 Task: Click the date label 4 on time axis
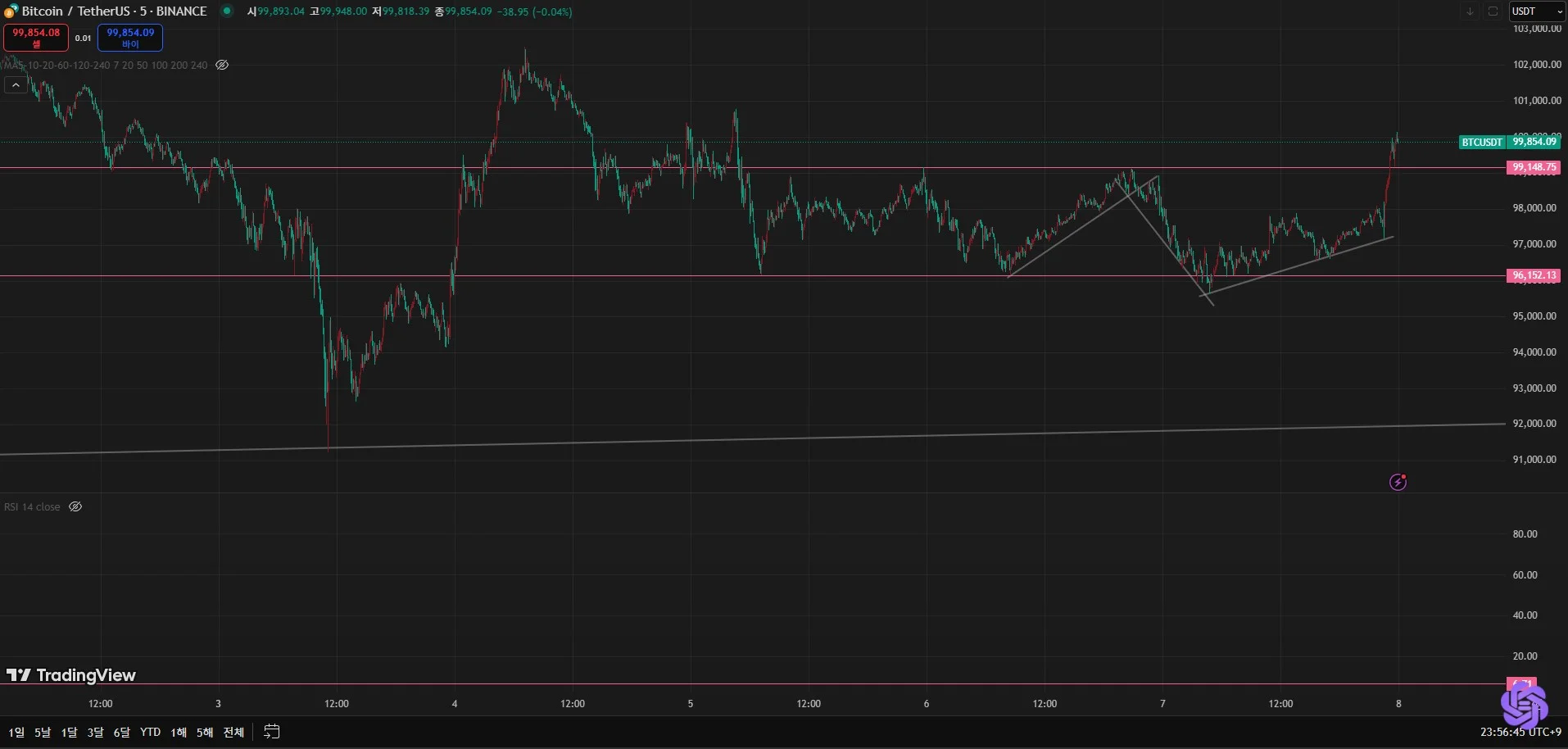(x=455, y=704)
